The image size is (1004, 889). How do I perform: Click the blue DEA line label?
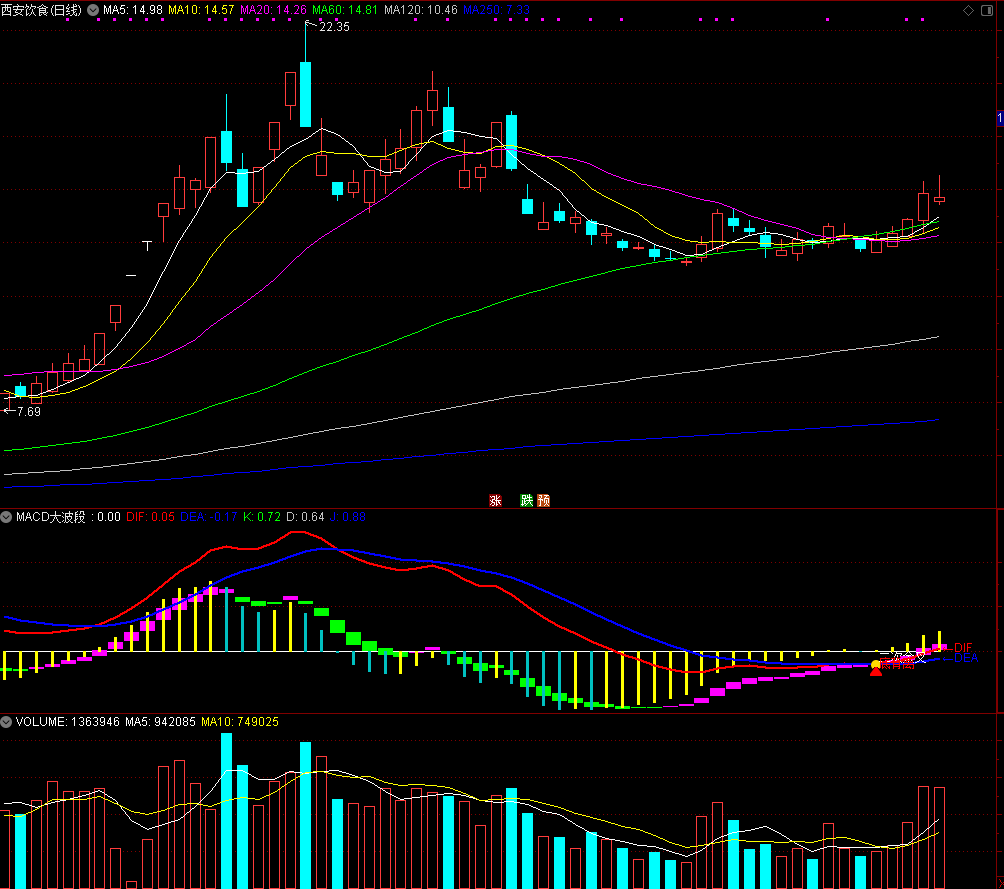coord(966,658)
